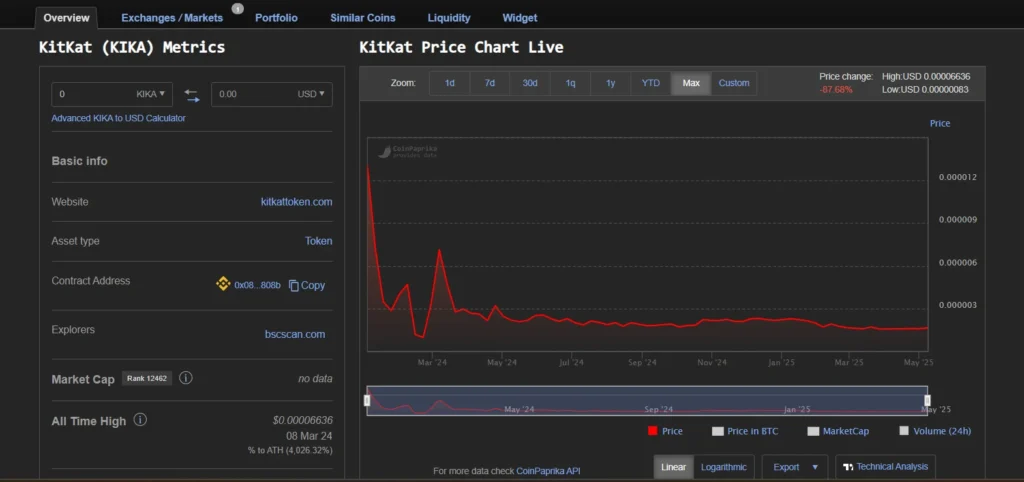1024x482 pixels.
Task: Set chart zoom to 1y
Action: tap(611, 83)
